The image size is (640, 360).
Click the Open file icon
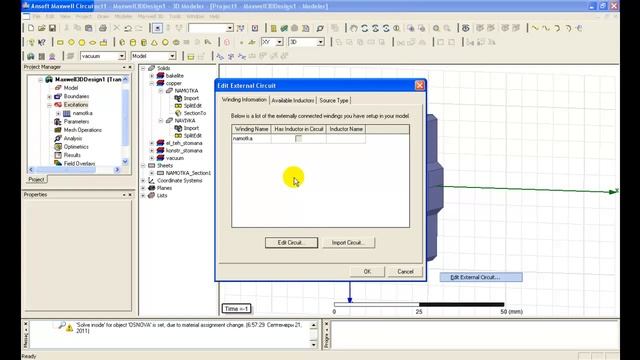pyautogui.click(x=42, y=28)
